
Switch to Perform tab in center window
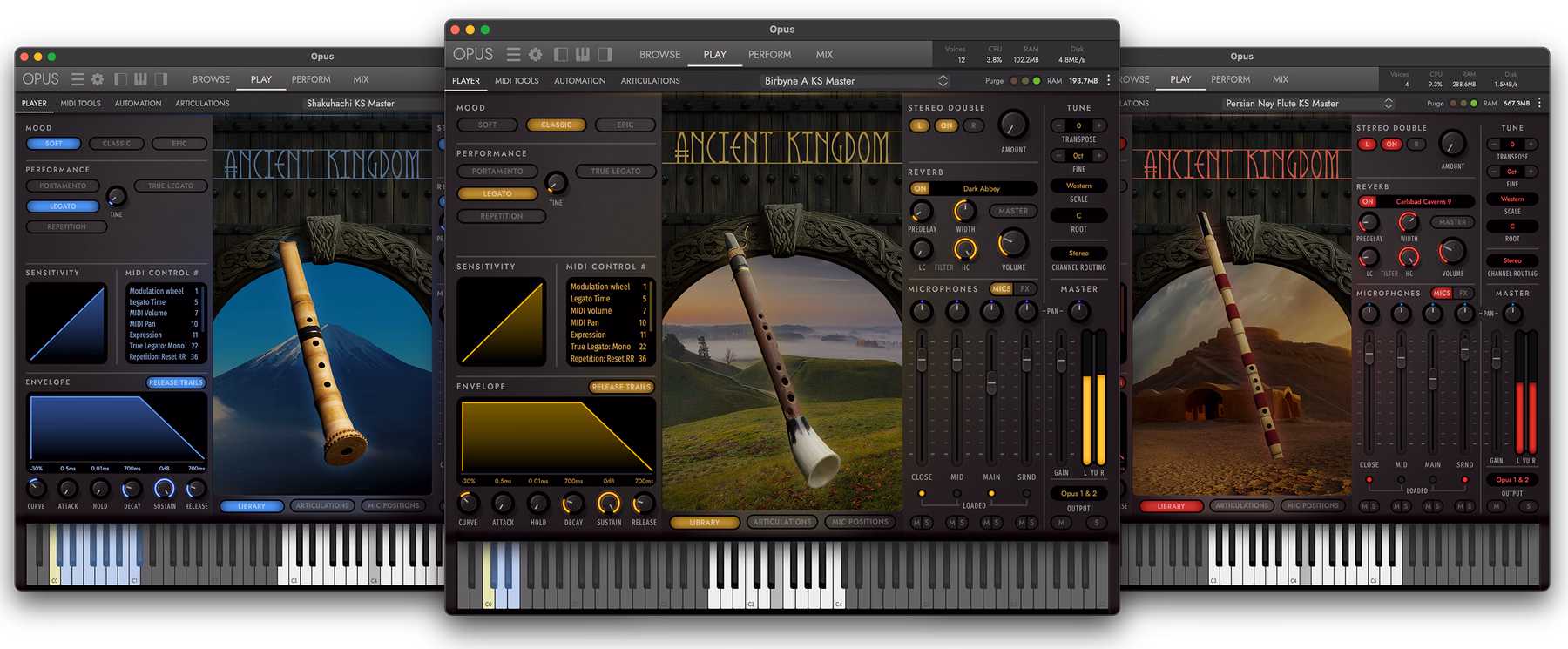[x=769, y=54]
